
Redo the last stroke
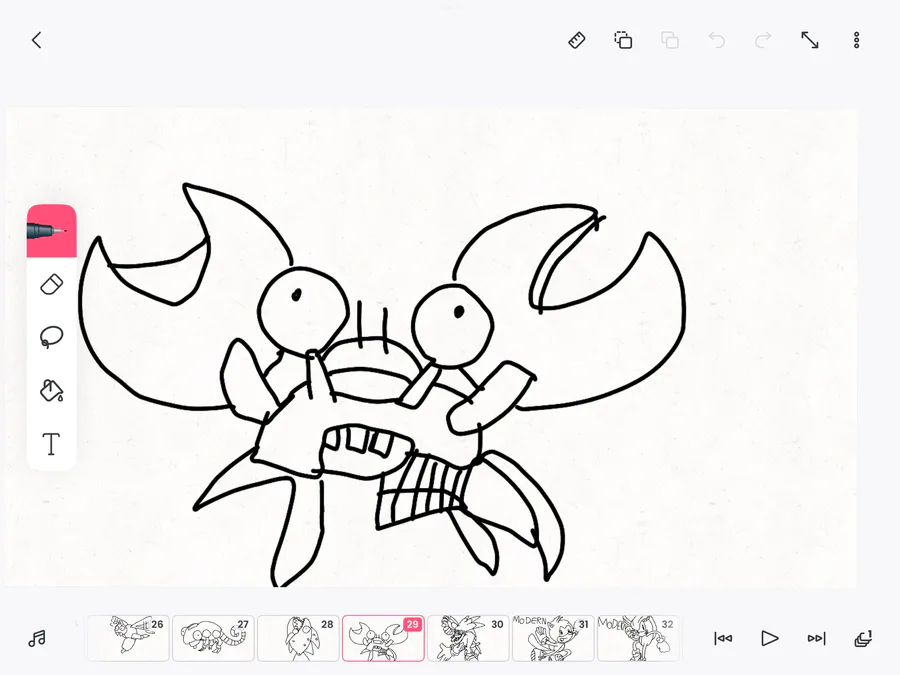click(763, 40)
